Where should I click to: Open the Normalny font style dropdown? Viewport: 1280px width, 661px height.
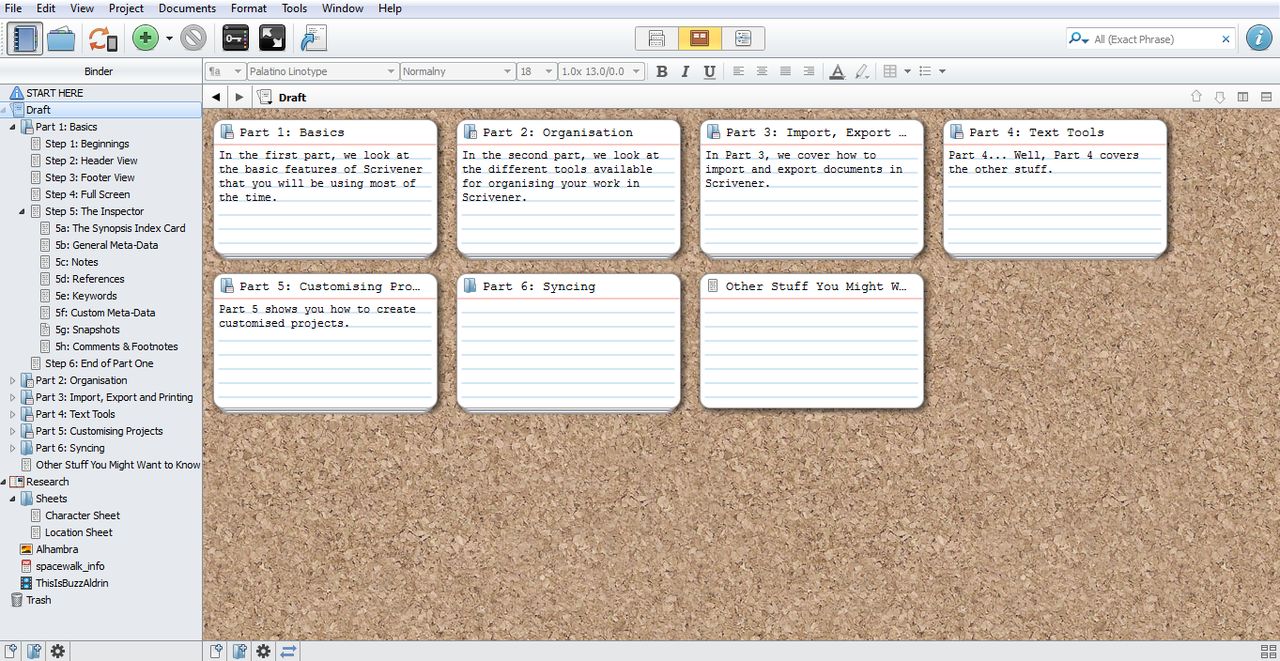click(457, 71)
